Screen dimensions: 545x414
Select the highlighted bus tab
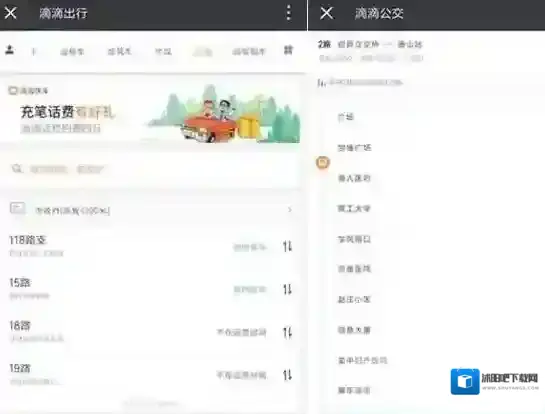coord(203,52)
